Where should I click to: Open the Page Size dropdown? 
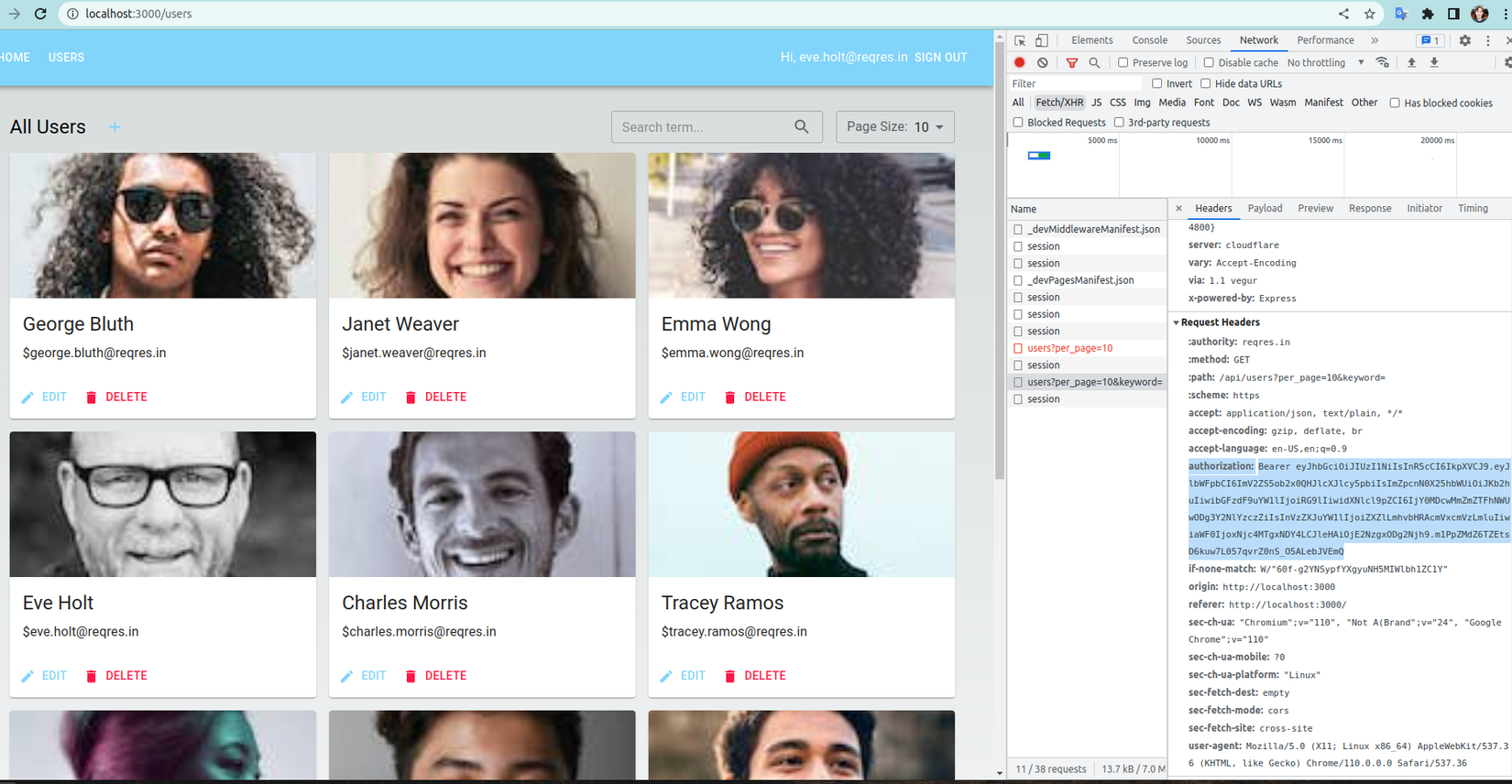point(895,127)
